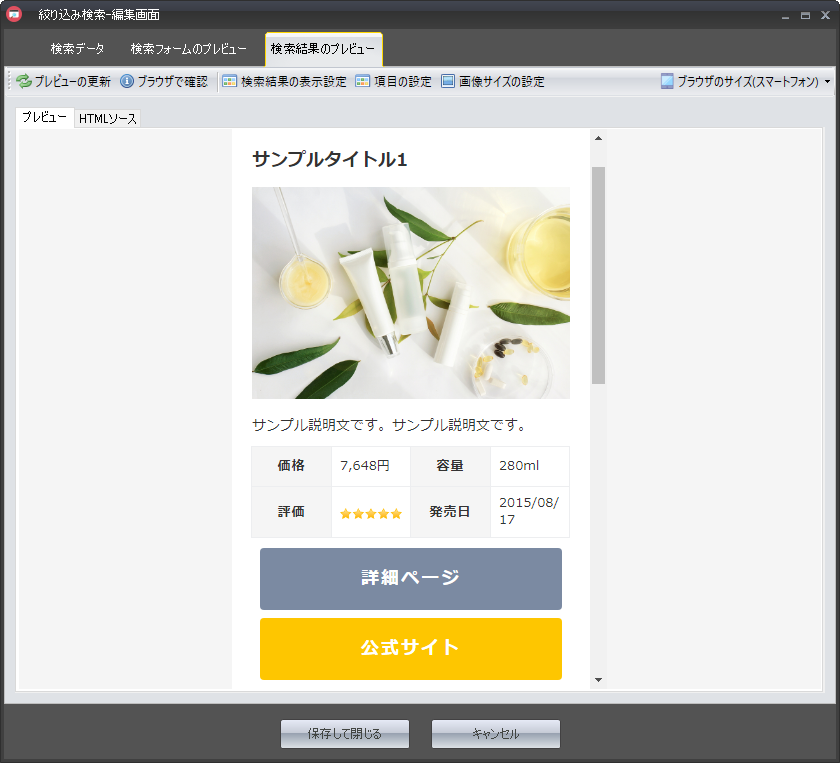Click the green refresh icon for プレビューの更新
Screen dimensions: 840x763
tap(24, 82)
